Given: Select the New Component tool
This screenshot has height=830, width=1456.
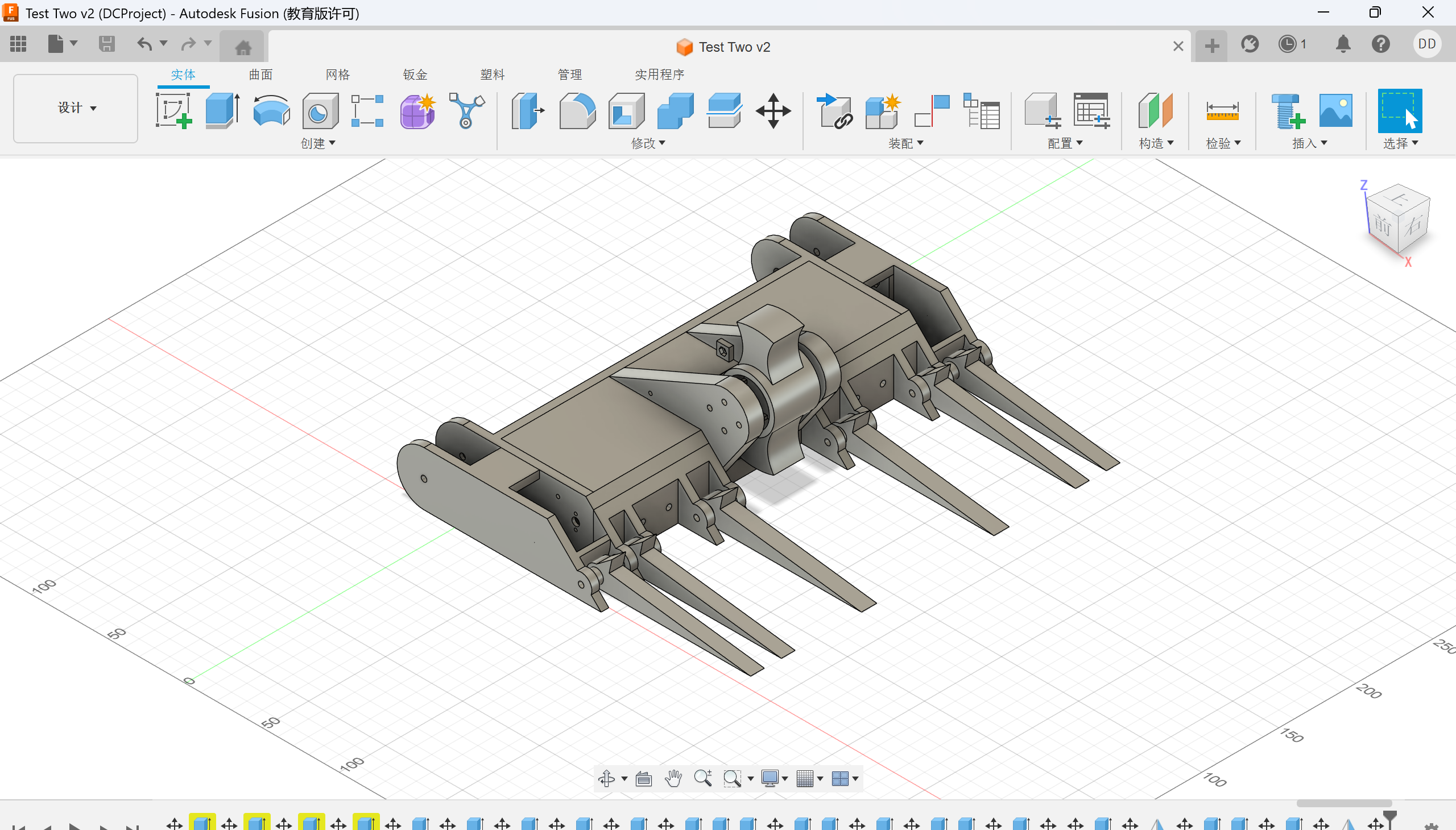Looking at the screenshot, I should pyautogui.click(x=883, y=110).
